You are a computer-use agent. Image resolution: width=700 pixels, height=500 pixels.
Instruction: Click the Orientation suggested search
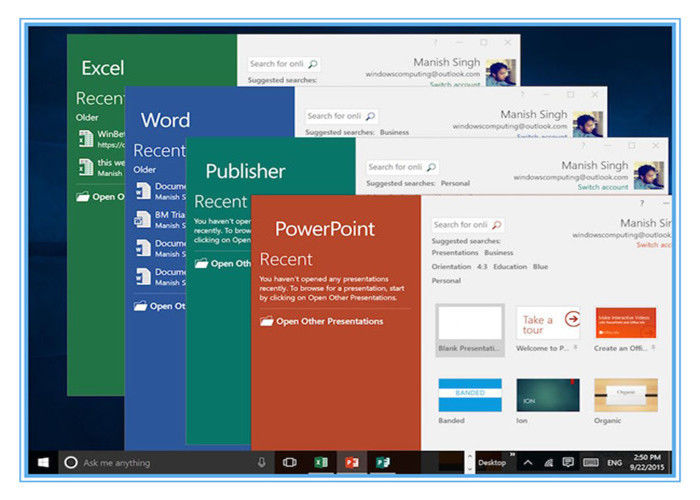451,267
